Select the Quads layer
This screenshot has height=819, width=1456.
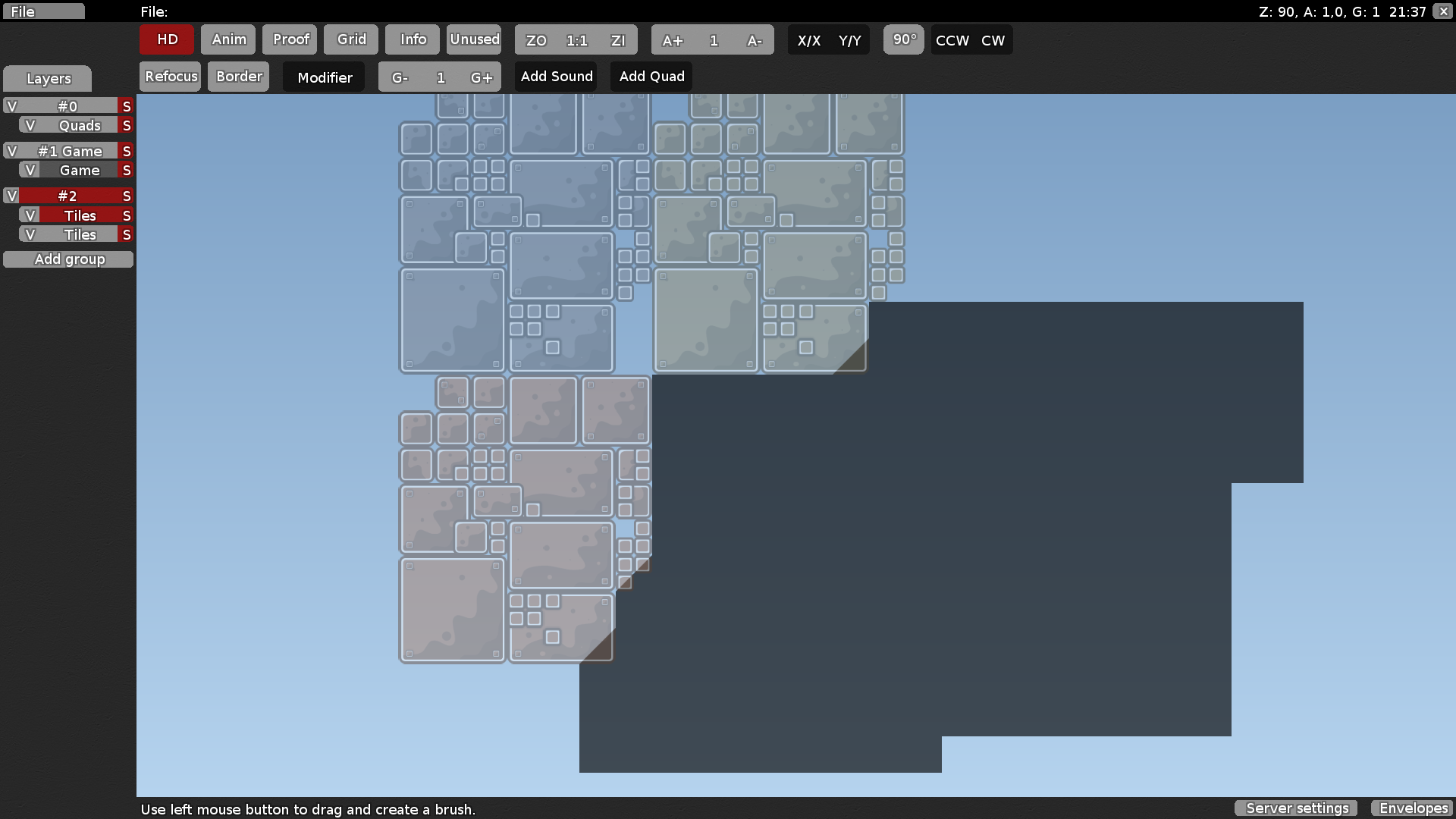(x=80, y=126)
